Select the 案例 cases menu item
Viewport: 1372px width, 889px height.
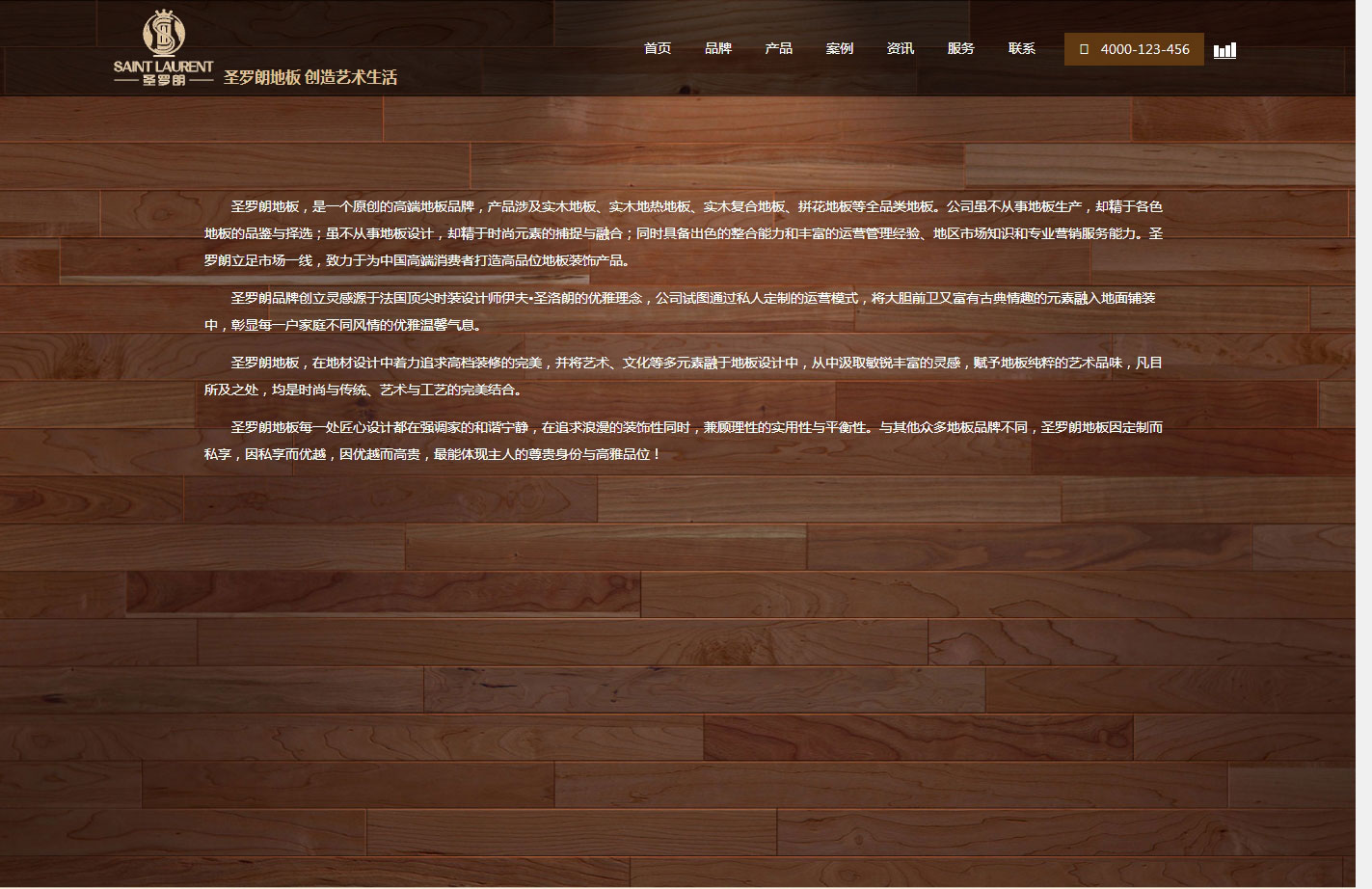click(840, 48)
